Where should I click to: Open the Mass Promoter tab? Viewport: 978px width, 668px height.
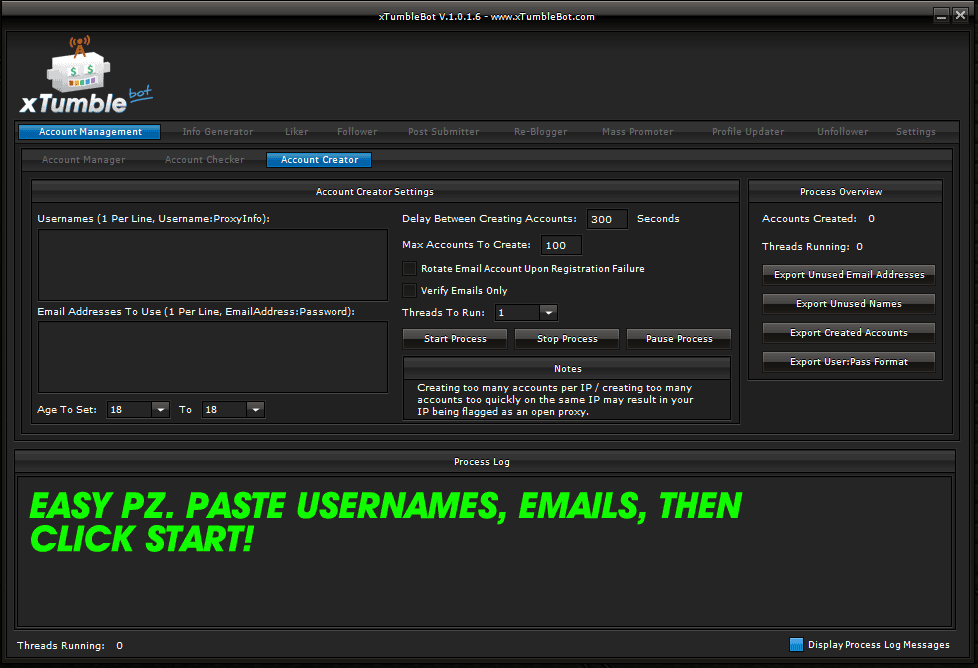pos(637,132)
